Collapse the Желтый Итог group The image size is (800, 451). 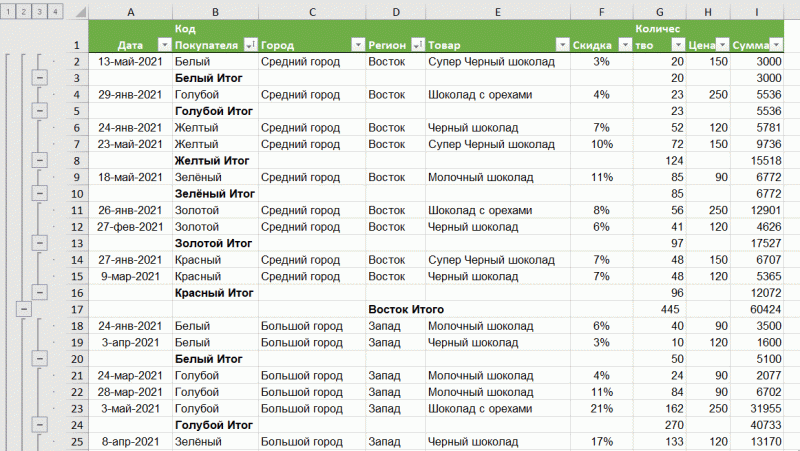(x=39, y=160)
